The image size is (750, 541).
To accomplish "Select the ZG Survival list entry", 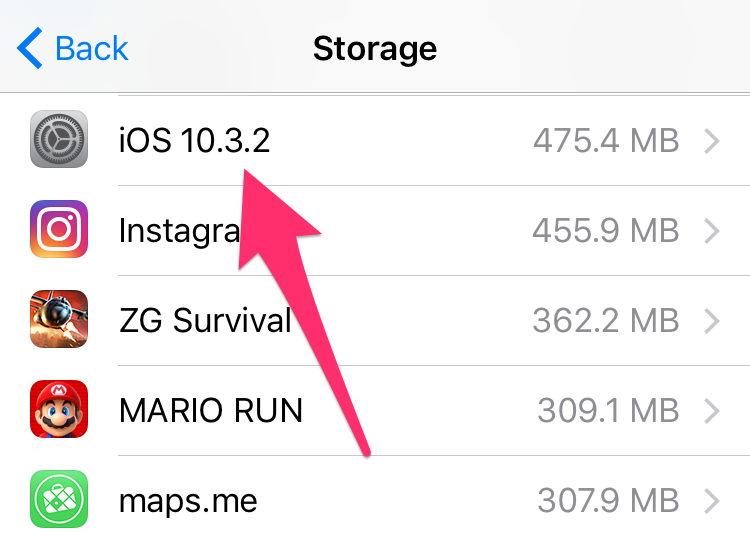I will (x=205, y=321).
